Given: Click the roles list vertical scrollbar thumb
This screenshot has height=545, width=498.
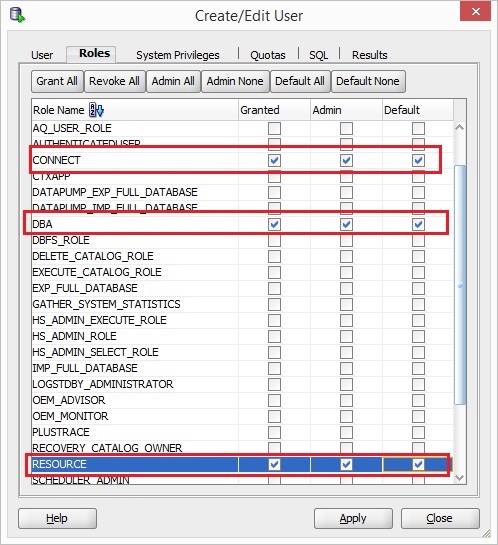Looking at the screenshot, I should [x=460, y=285].
